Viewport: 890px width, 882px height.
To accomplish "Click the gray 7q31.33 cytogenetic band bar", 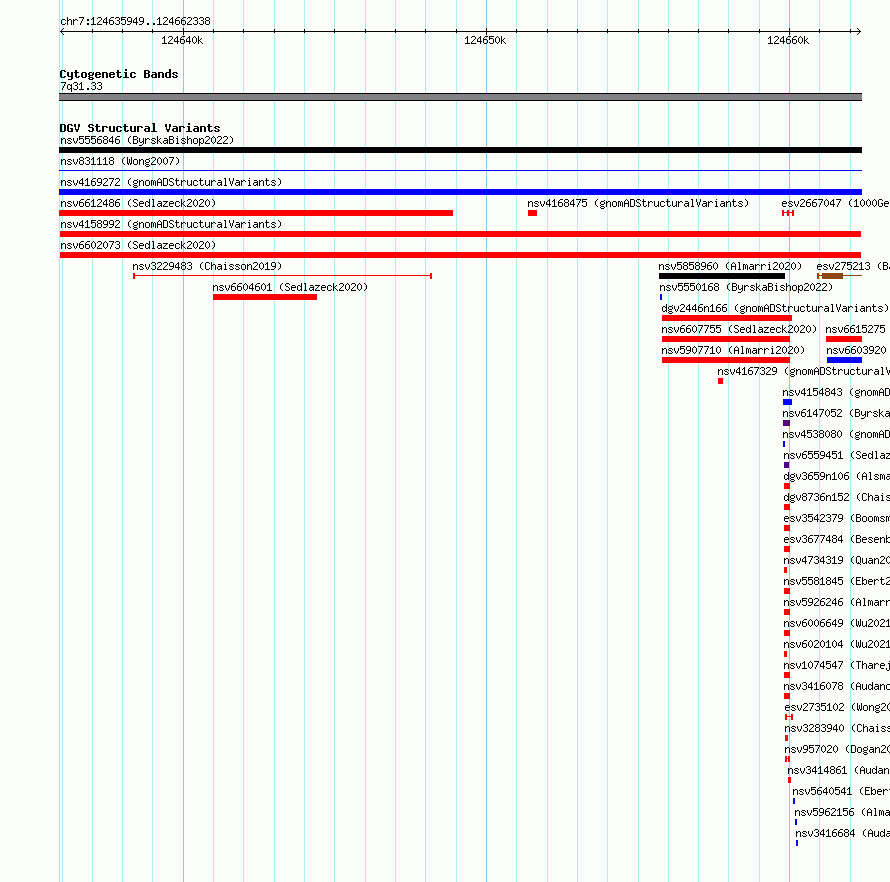I will (460, 97).
